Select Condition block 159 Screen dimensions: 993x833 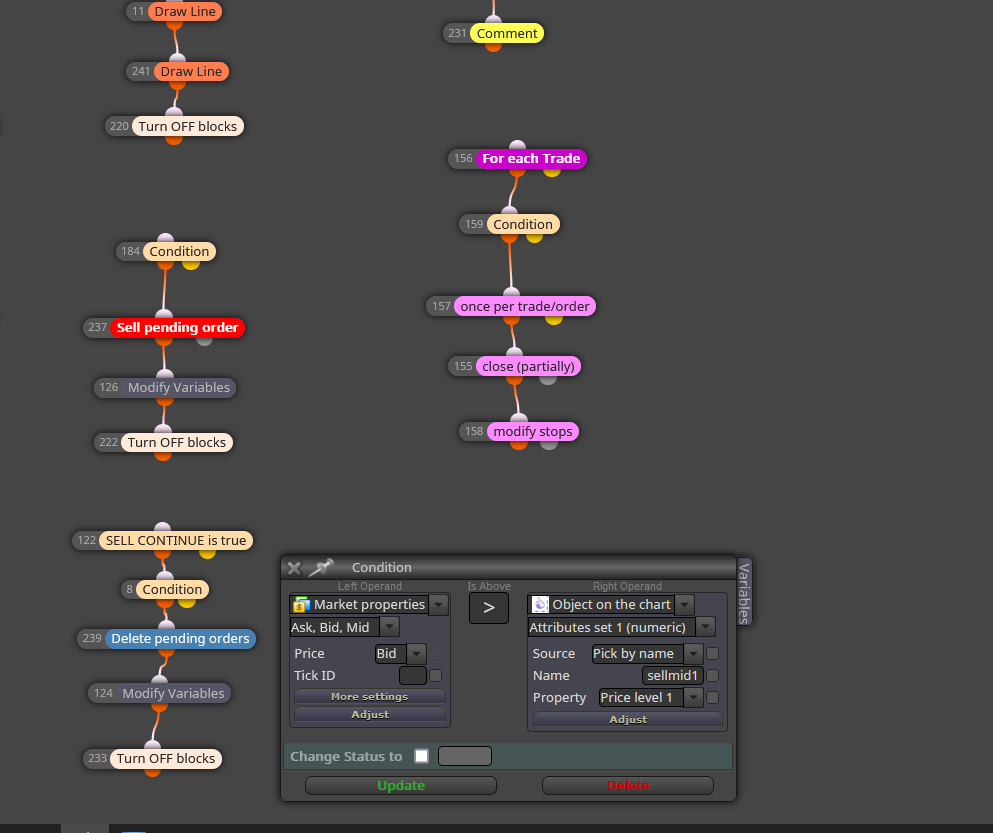(x=523, y=224)
